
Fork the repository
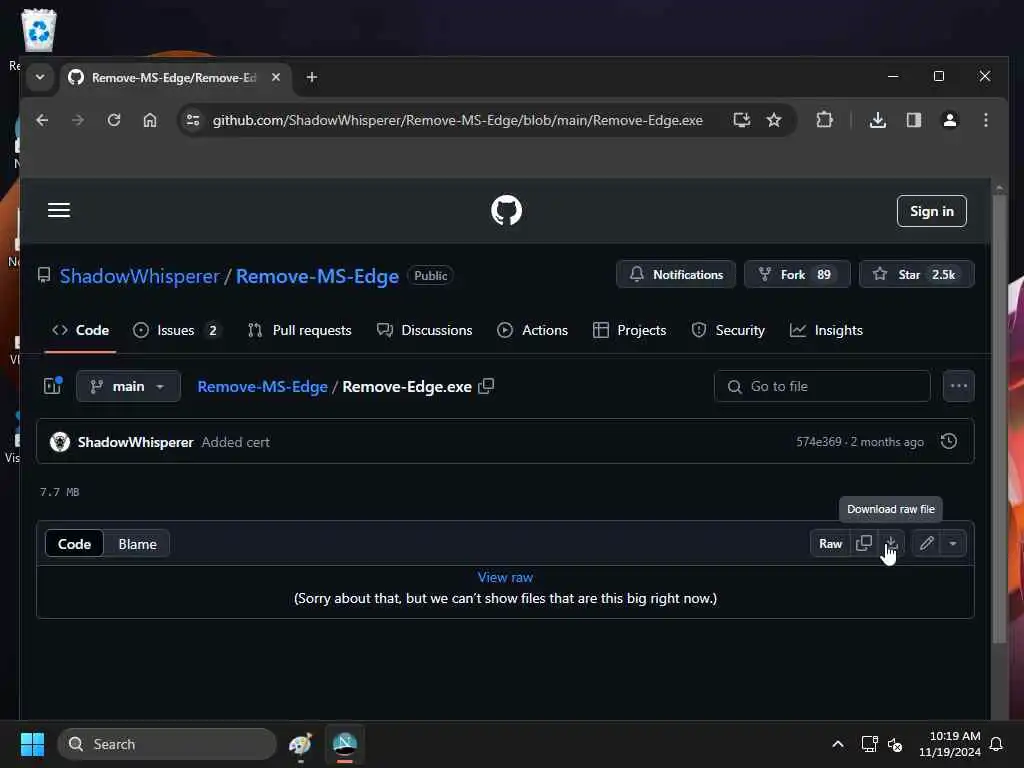coord(797,274)
